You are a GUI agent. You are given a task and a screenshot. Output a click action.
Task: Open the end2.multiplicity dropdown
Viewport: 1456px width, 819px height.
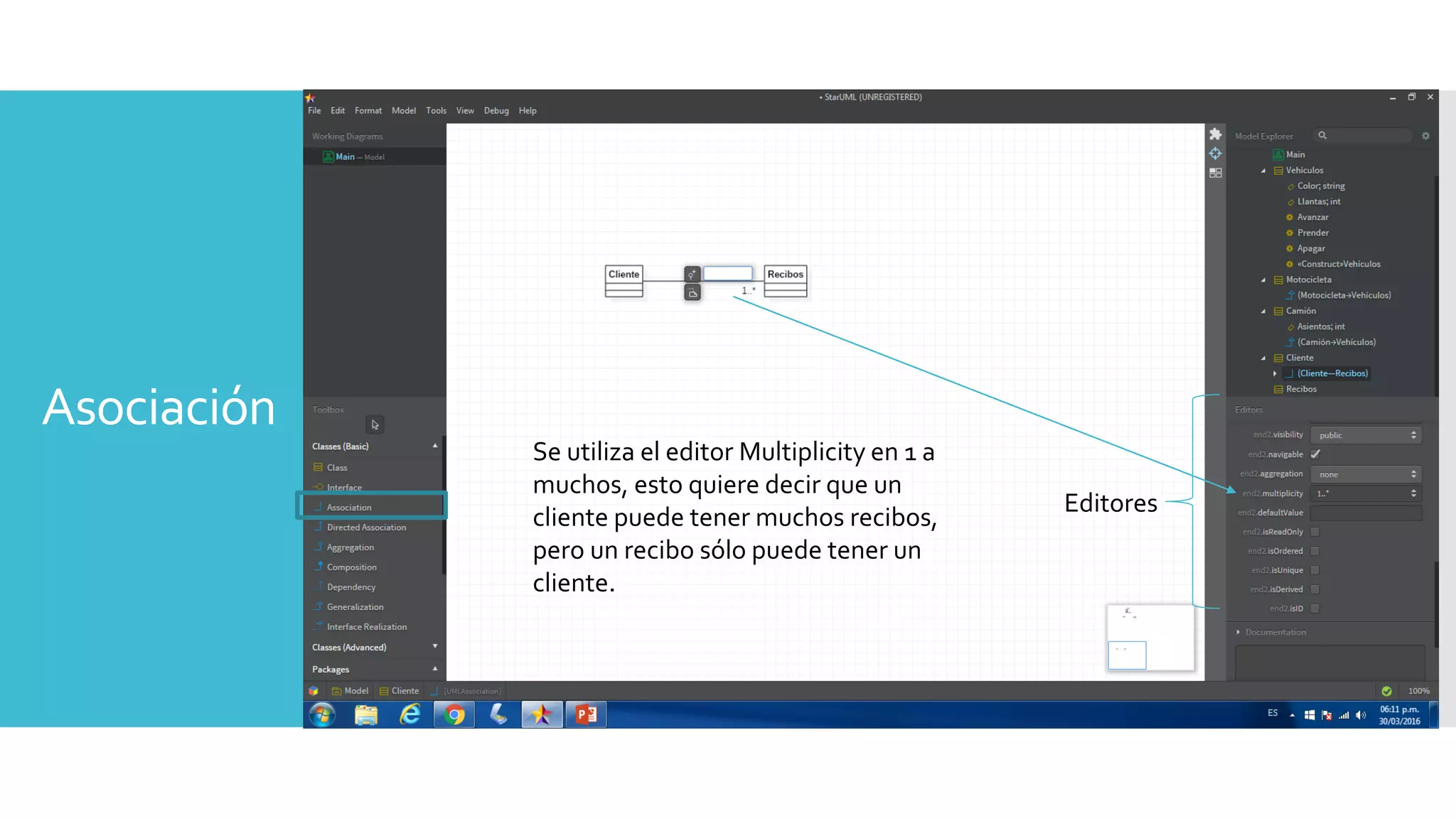tap(1366, 493)
